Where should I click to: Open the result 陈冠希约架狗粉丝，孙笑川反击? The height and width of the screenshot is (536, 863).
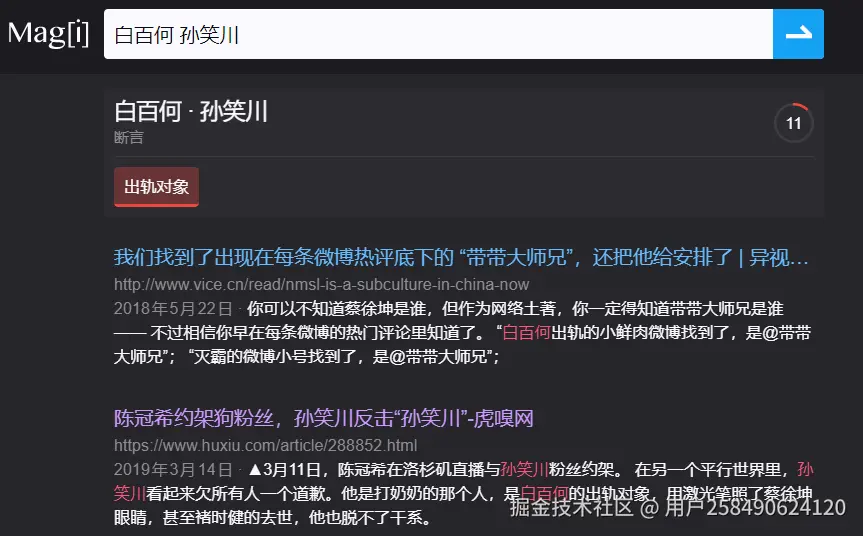click(x=324, y=418)
